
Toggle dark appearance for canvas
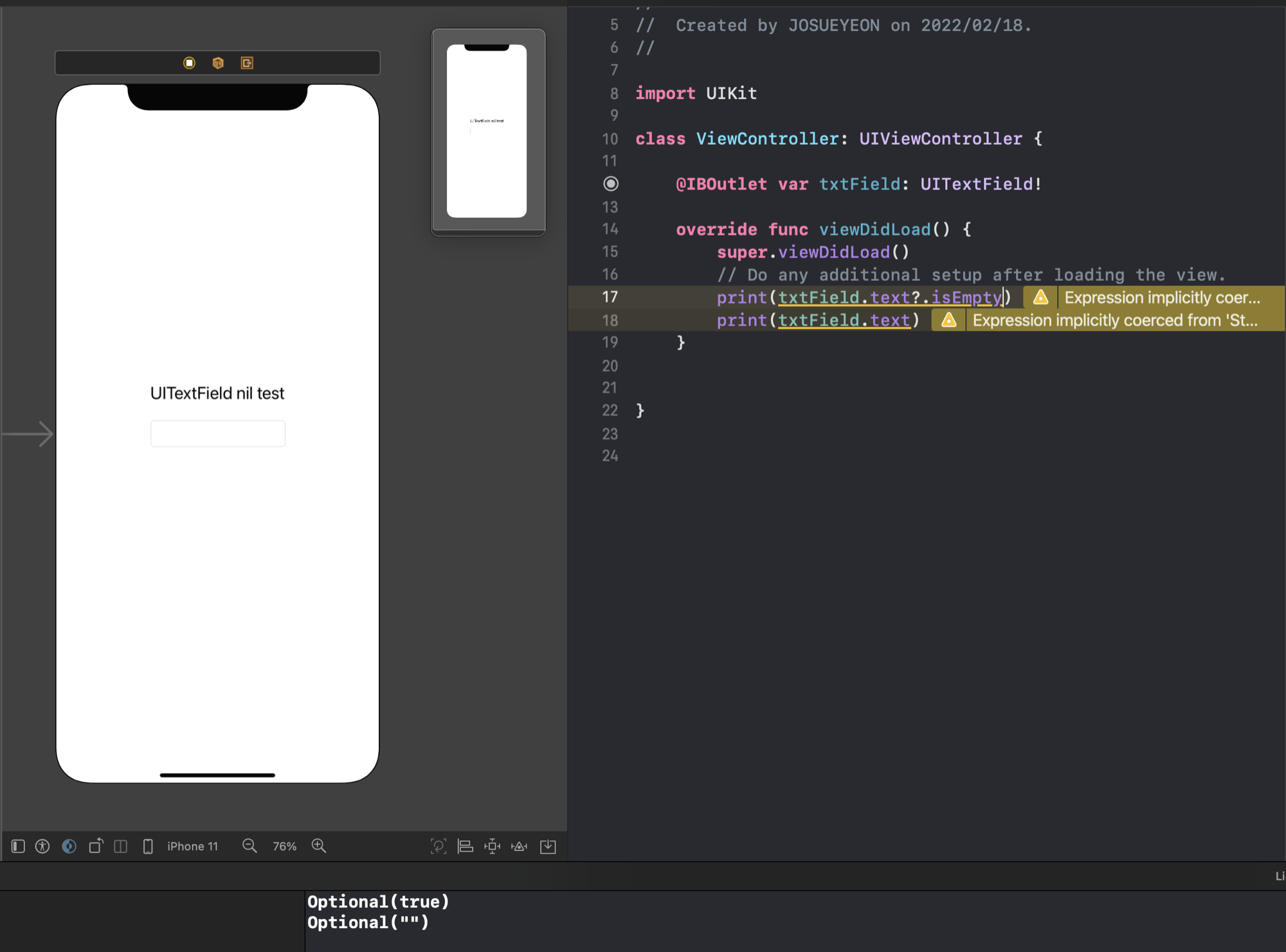pos(69,846)
